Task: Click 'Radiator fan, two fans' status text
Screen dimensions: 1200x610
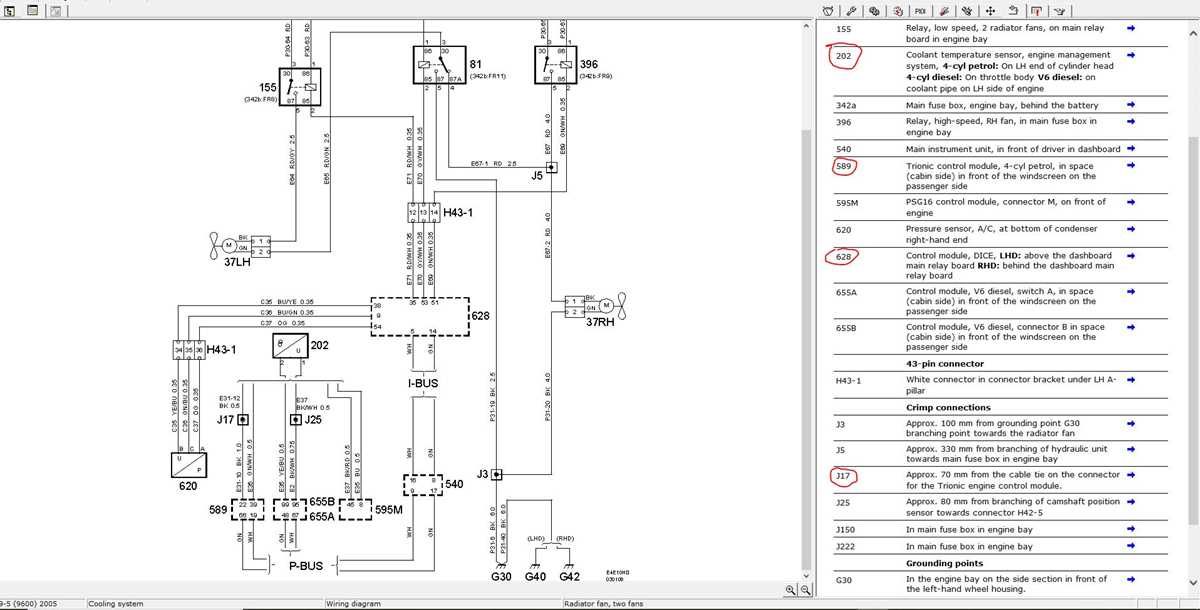Action: click(604, 604)
